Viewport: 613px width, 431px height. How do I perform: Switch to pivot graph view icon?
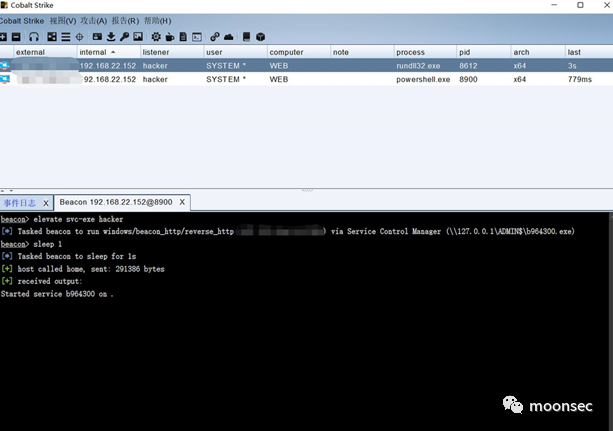[x=52, y=37]
